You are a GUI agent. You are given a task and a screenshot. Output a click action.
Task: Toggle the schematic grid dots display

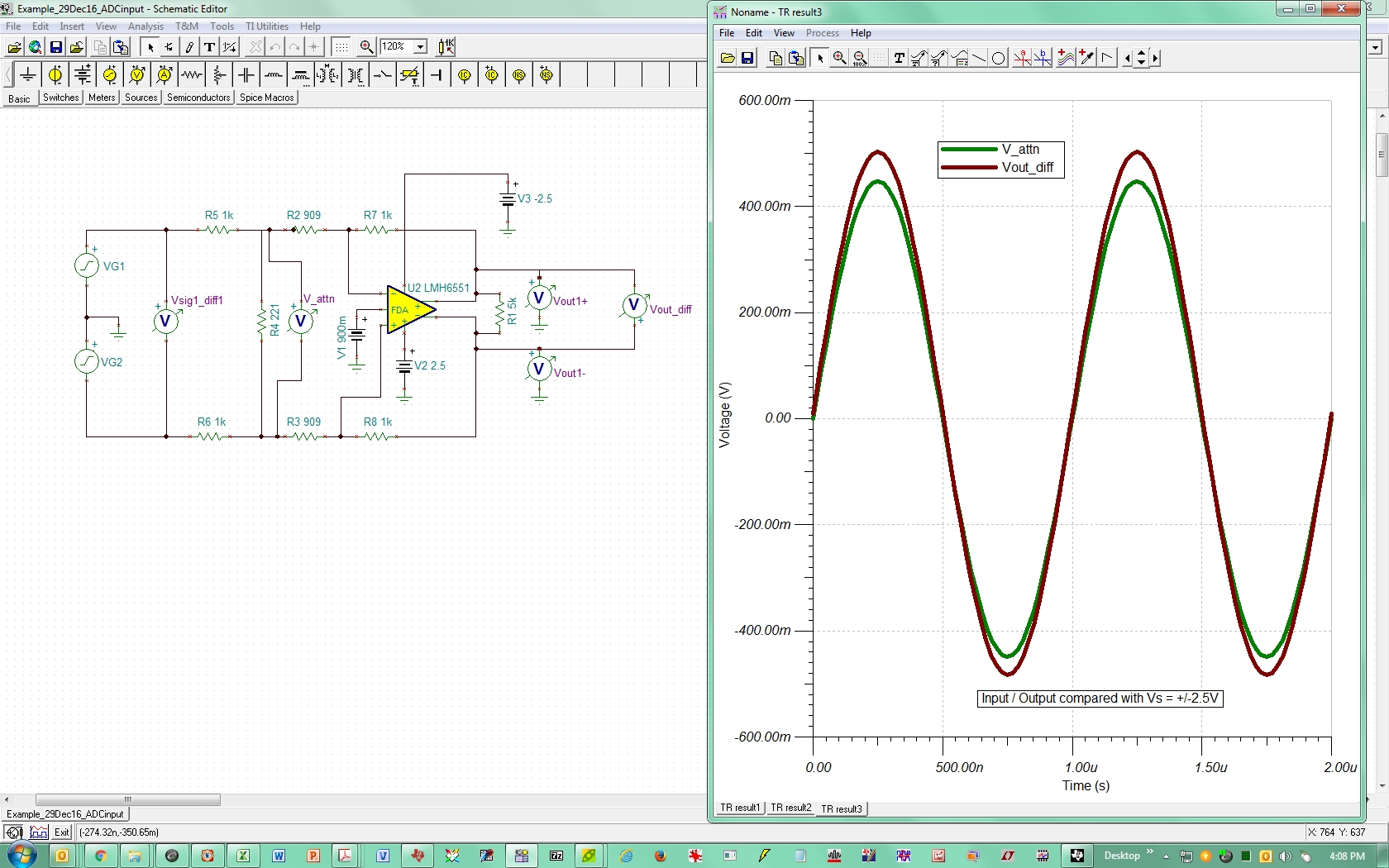pos(341,47)
